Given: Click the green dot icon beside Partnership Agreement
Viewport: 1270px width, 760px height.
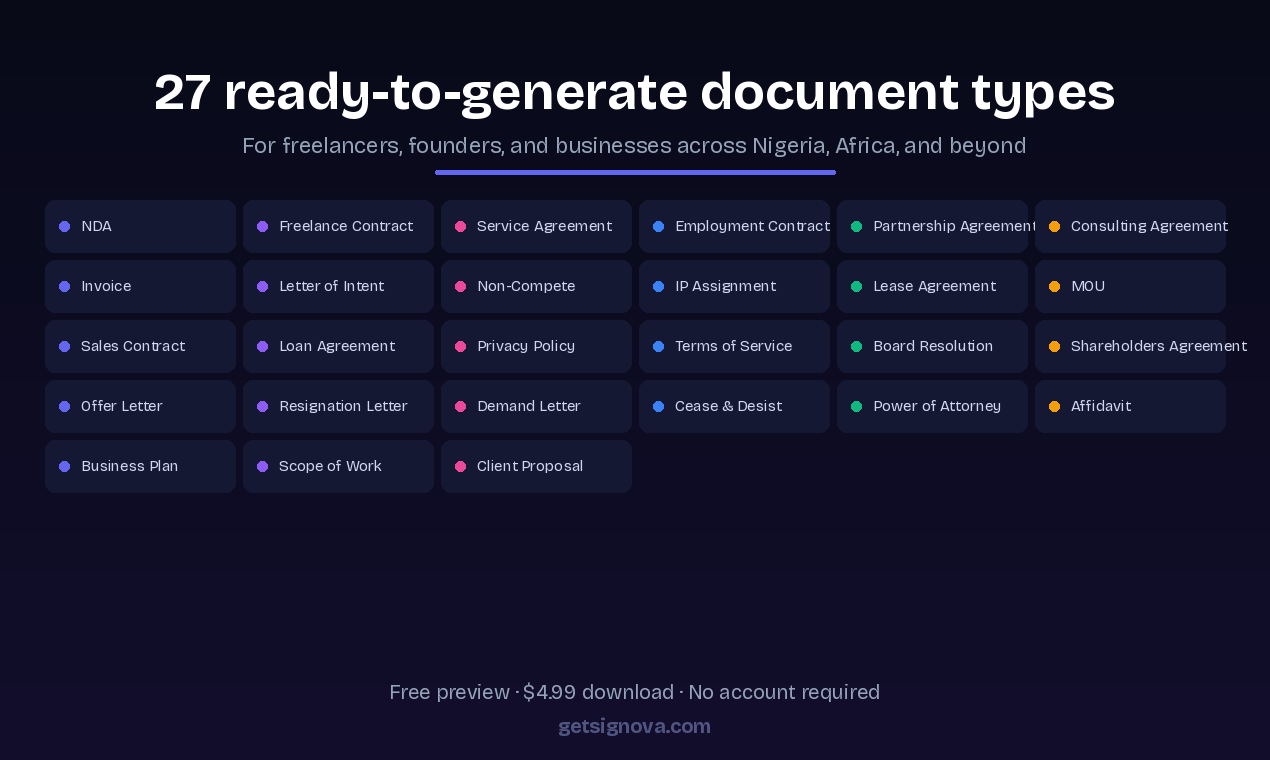Looking at the screenshot, I should pyautogui.click(x=856, y=226).
